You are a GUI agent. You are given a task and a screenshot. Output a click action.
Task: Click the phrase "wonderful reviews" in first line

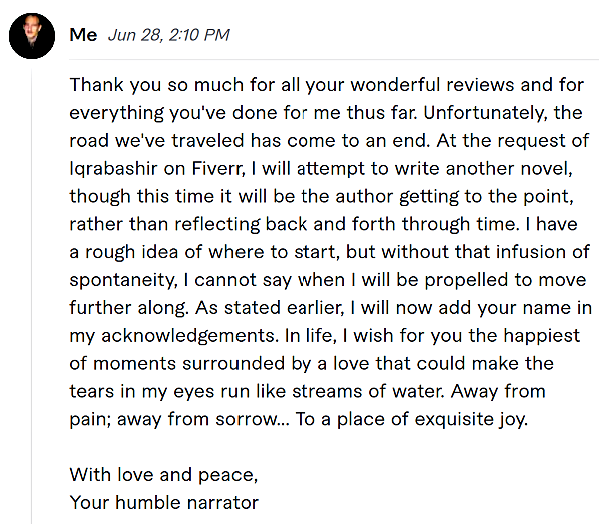tap(432, 85)
